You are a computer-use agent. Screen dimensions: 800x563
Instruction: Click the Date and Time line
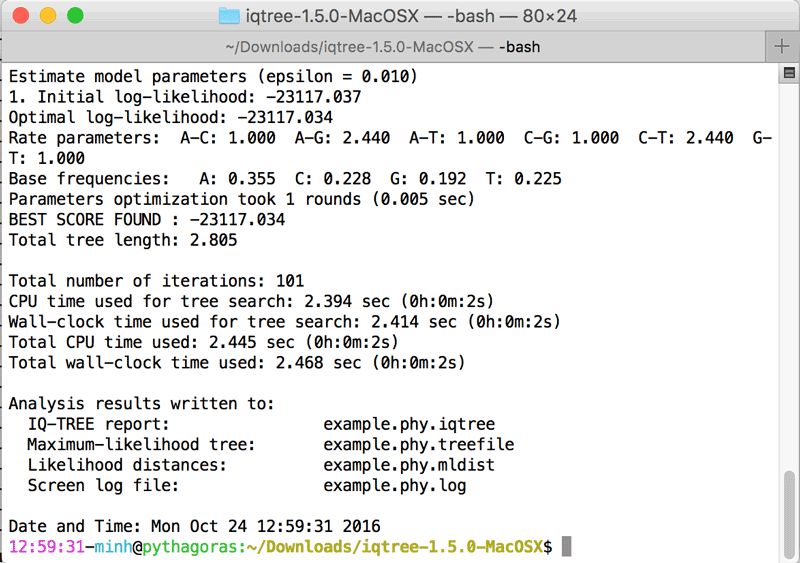pos(194,526)
